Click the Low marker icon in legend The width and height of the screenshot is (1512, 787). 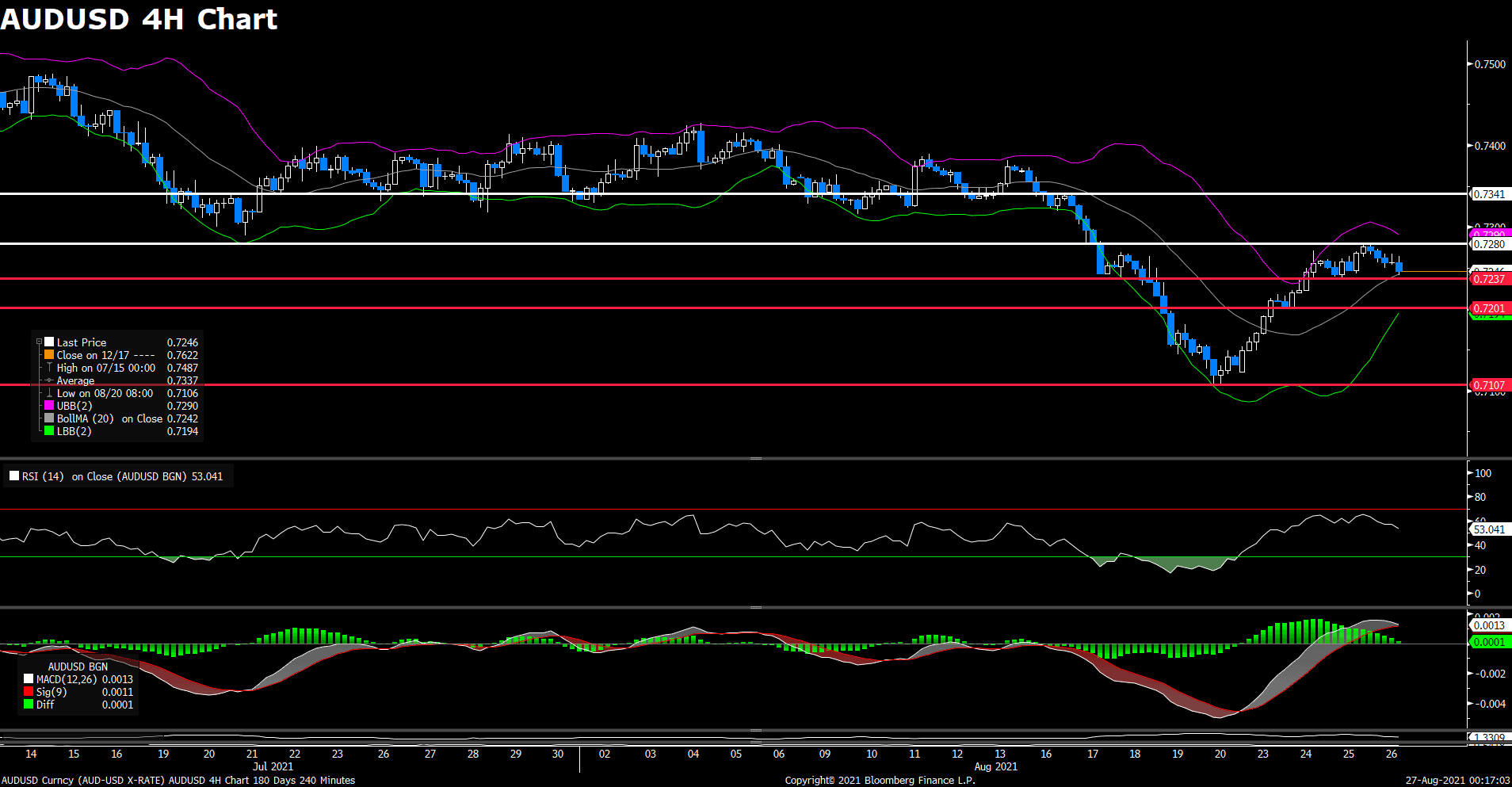point(49,393)
